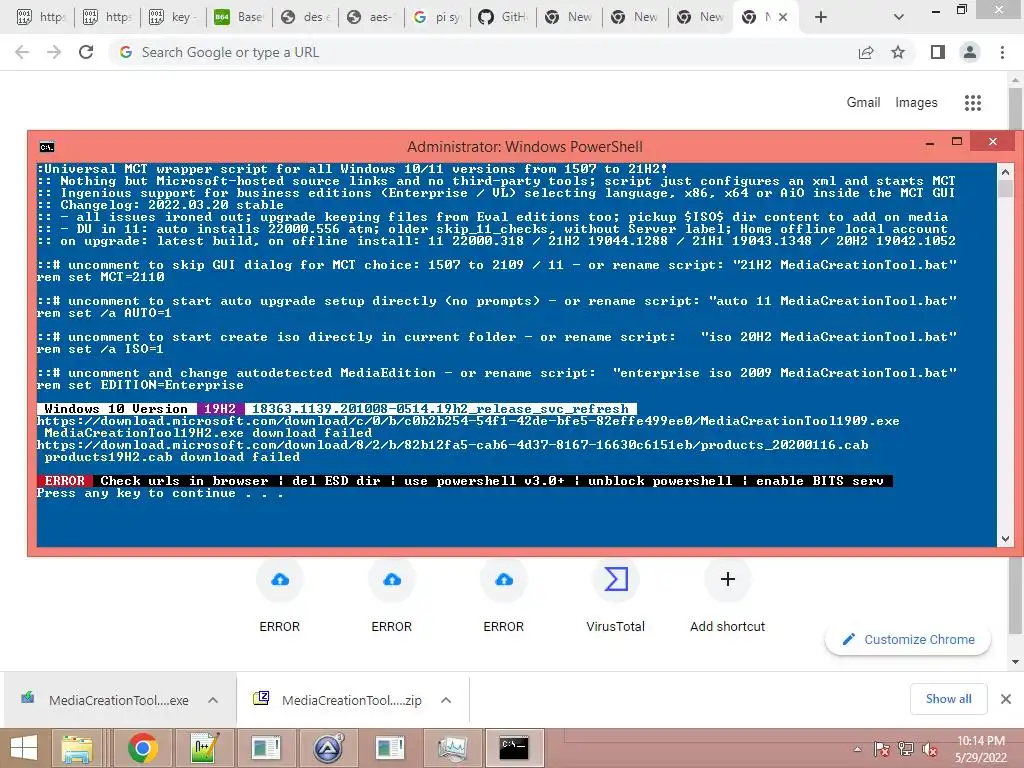Viewport: 1024px width, 768px height.
Task: Open Chrome profile avatar menu
Action: coord(970,52)
